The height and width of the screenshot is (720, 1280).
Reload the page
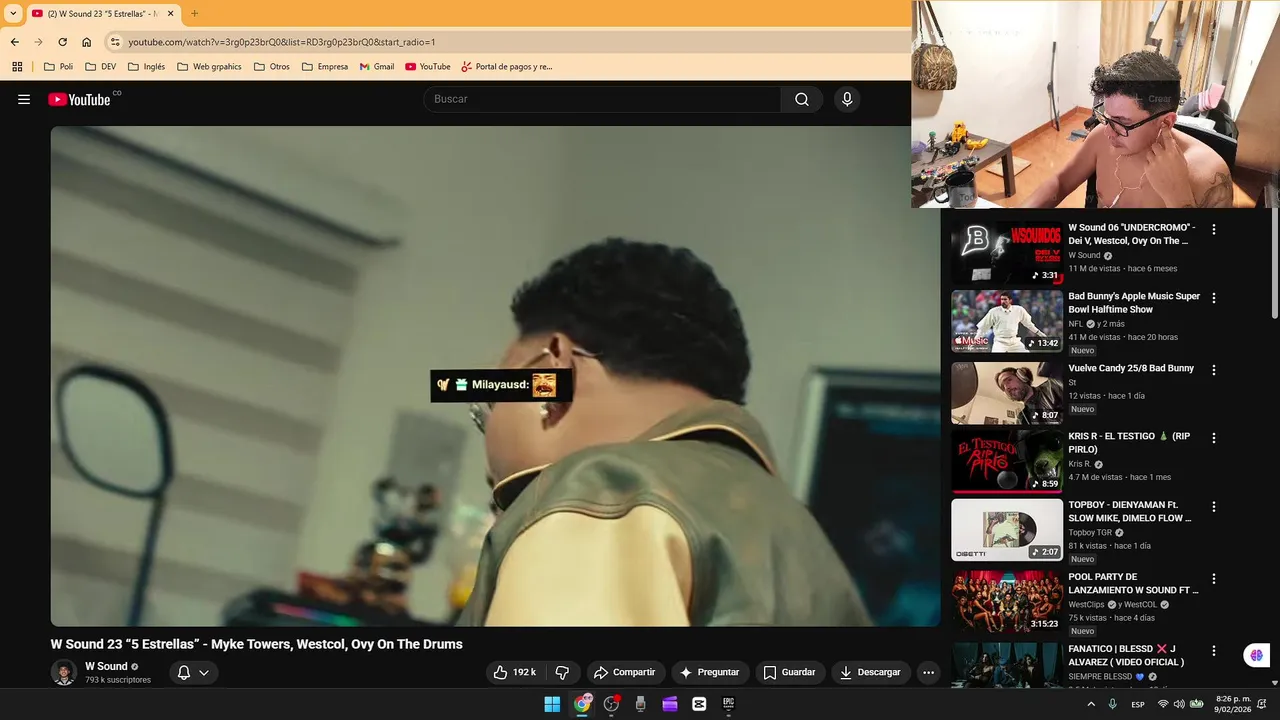click(62, 42)
